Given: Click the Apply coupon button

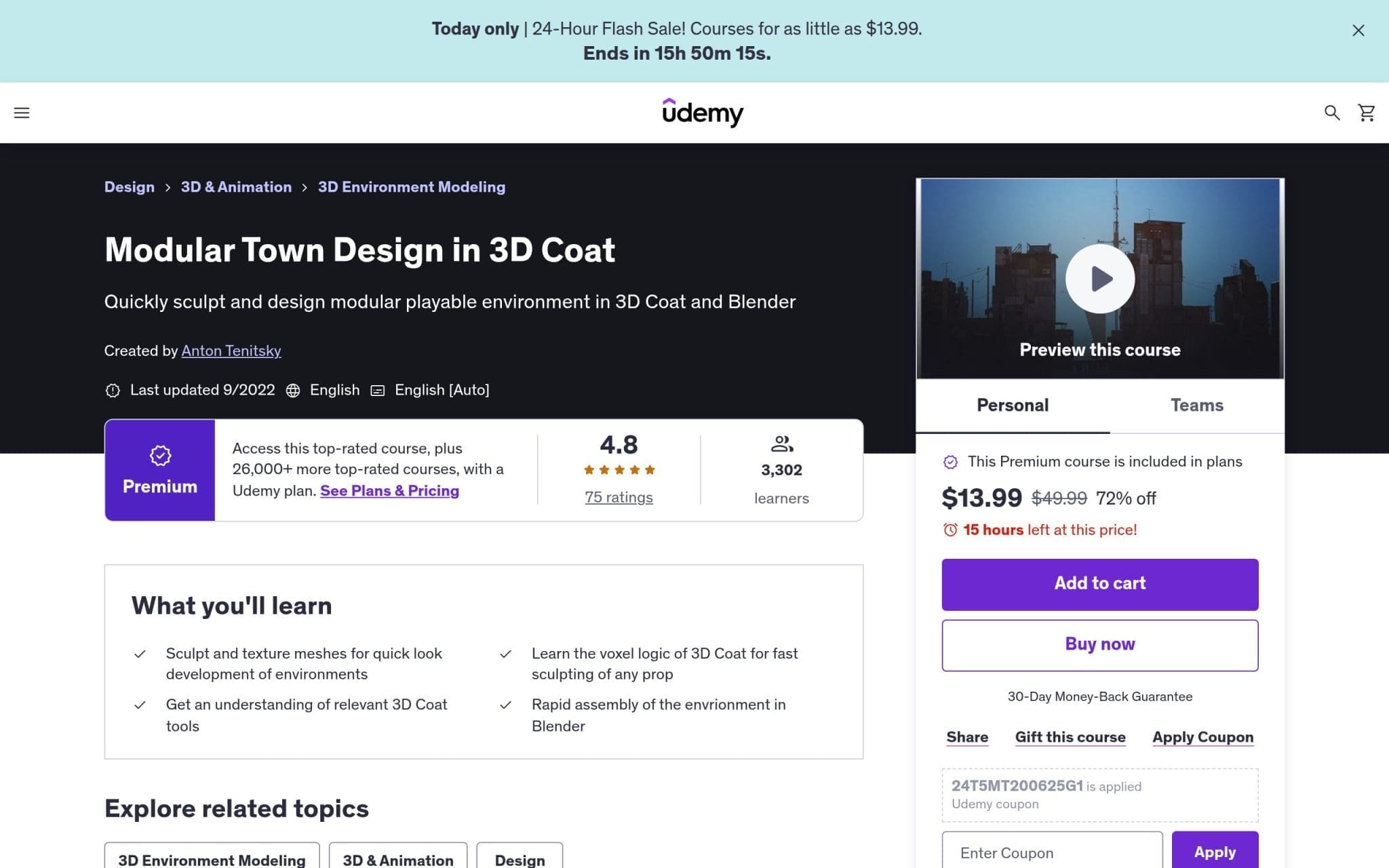Looking at the screenshot, I should (1215, 852).
